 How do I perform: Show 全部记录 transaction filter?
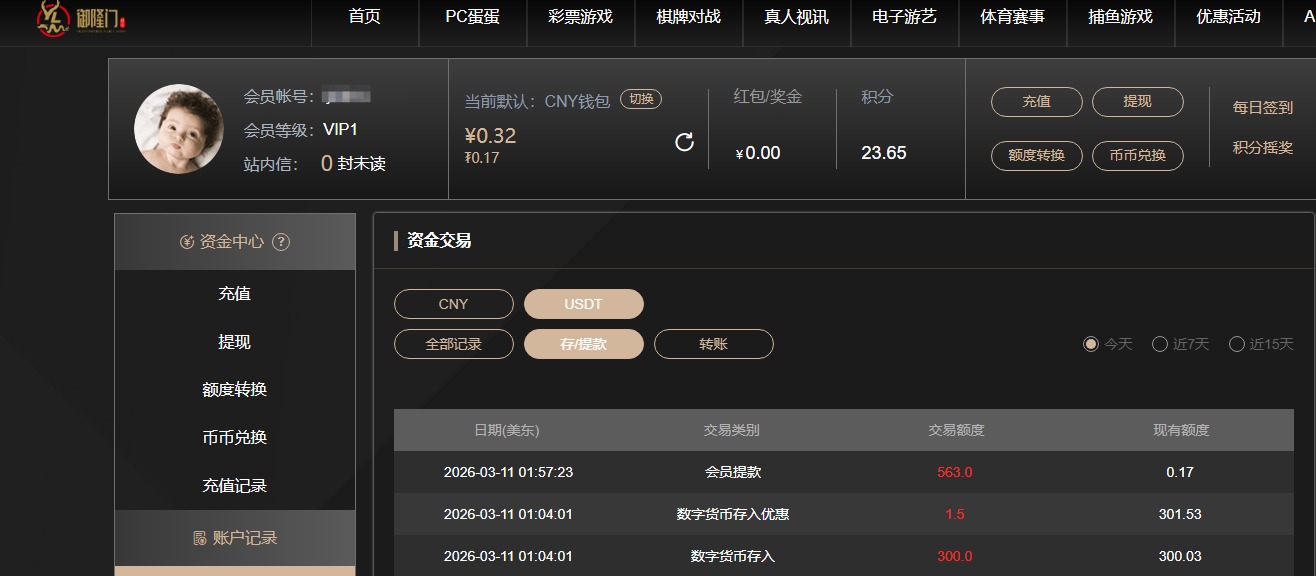pos(453,344)
